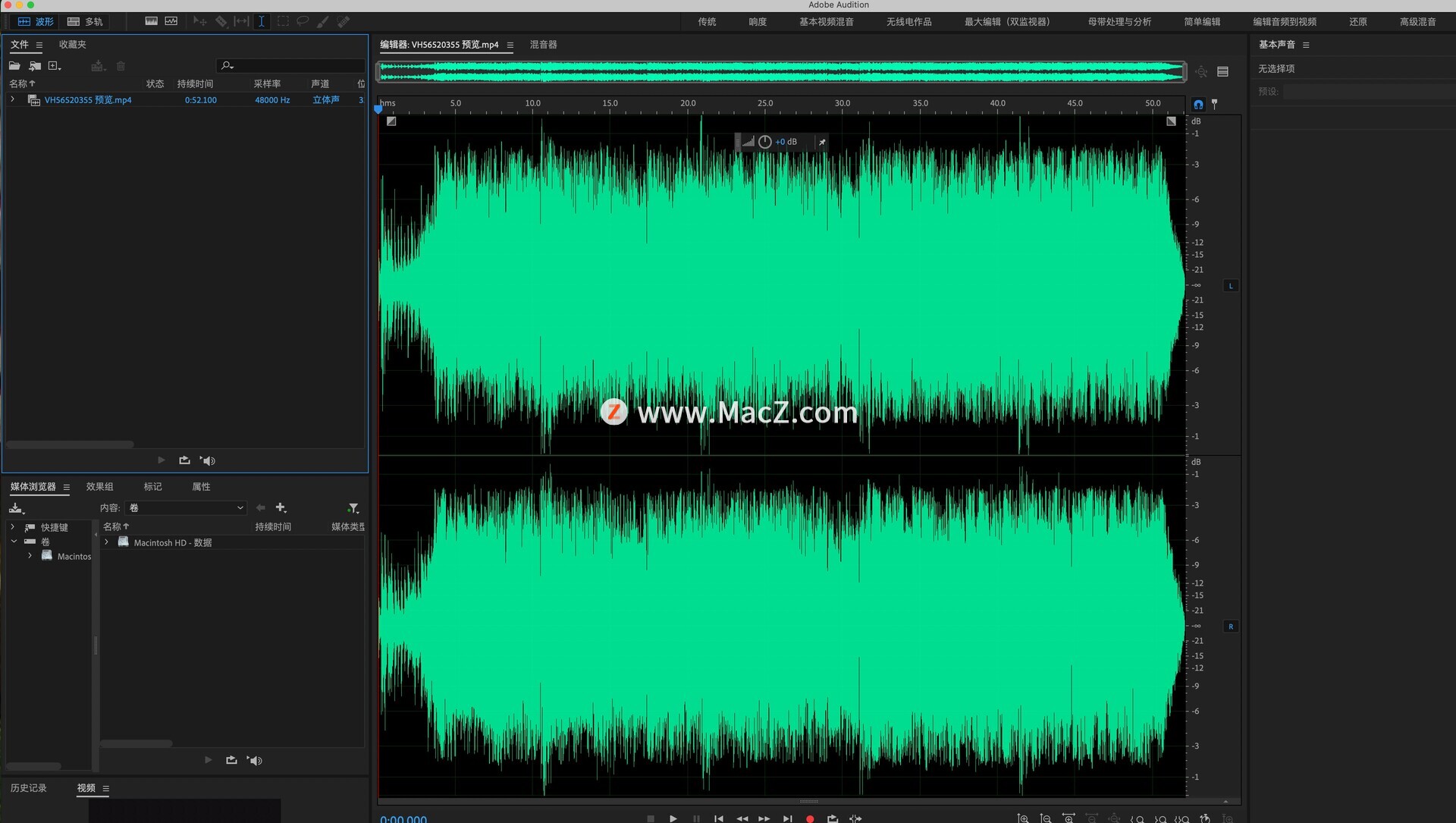1456x823 pixels.
Task: Select the Move tool in the toolbar
Action: [200, 21]
